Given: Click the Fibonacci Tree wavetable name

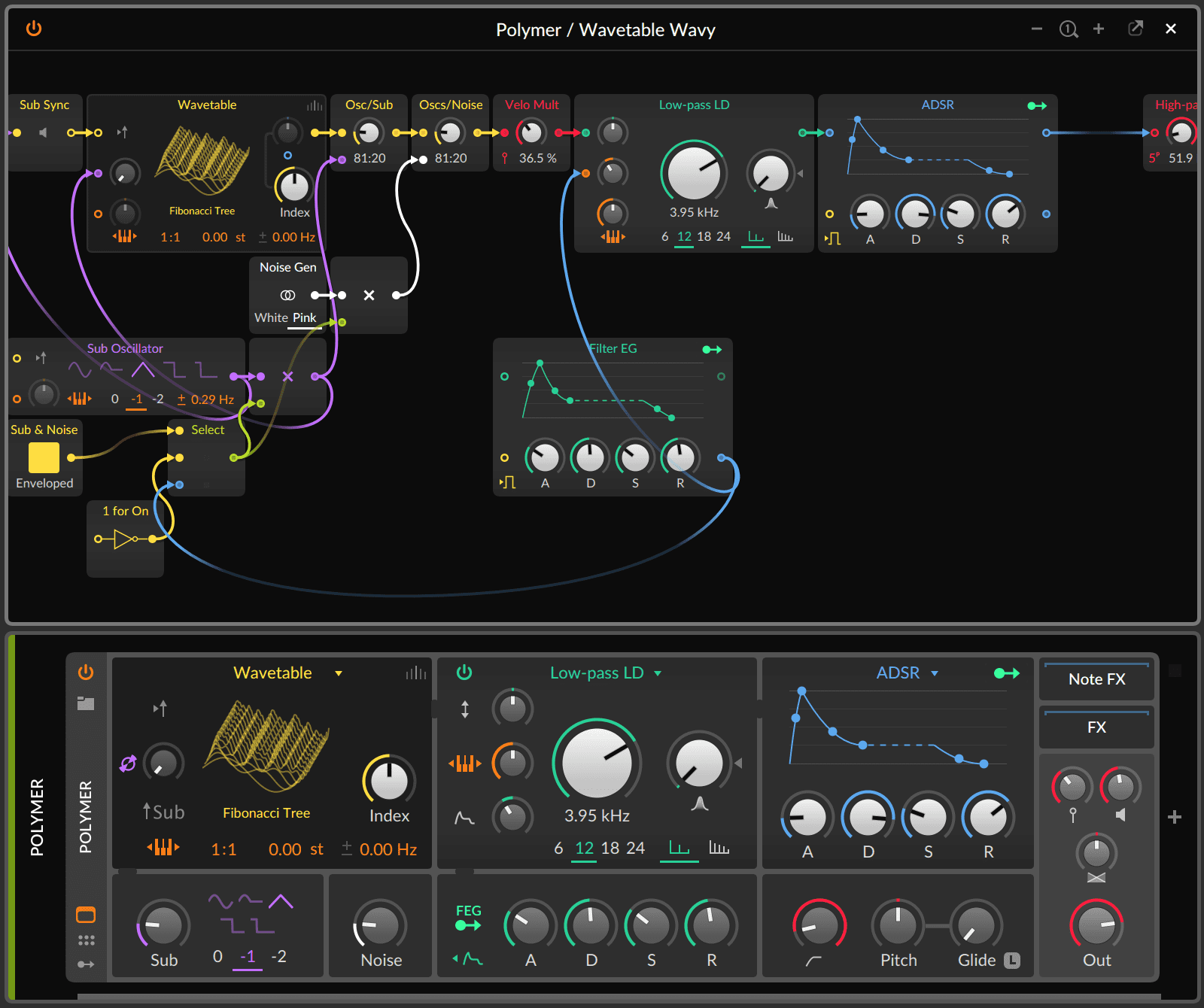Looking at the screenshot, I should [x=266, y=813].
